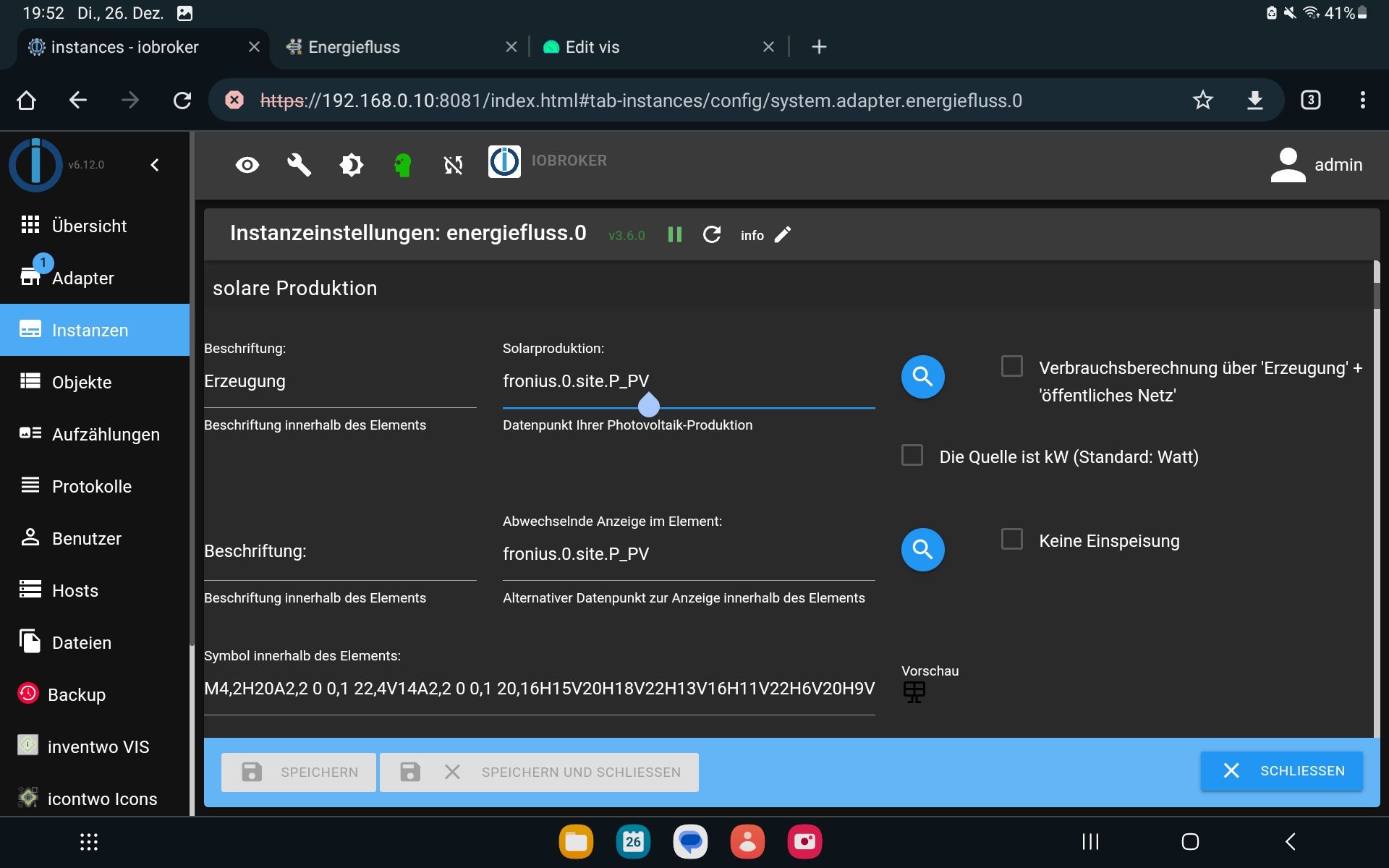This screenshot has width=1389, height=868.
Task: Click the search icon for alternate display field
Action: coord(921,549)
